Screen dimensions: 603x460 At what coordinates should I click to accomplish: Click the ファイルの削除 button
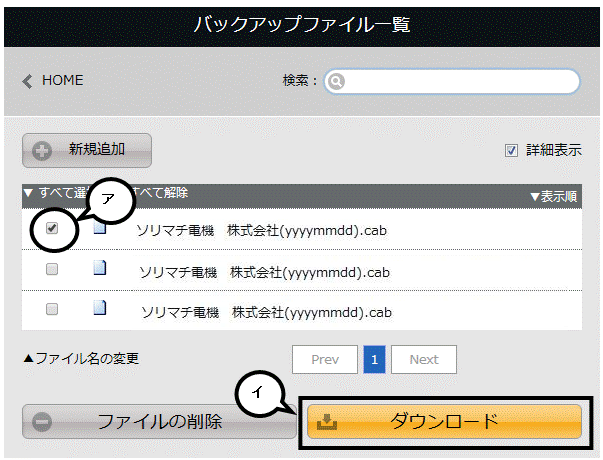[159, 422]
